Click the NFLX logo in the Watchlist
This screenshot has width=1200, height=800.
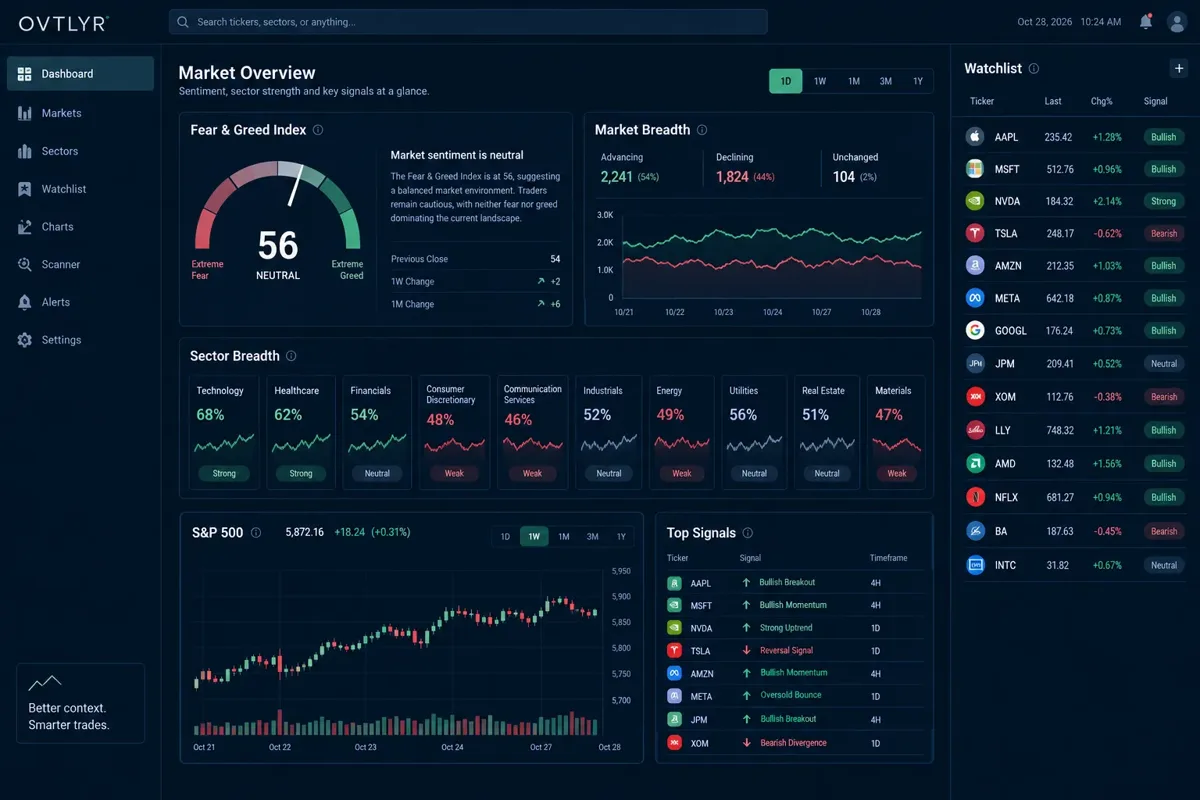[x=975, y=497]
